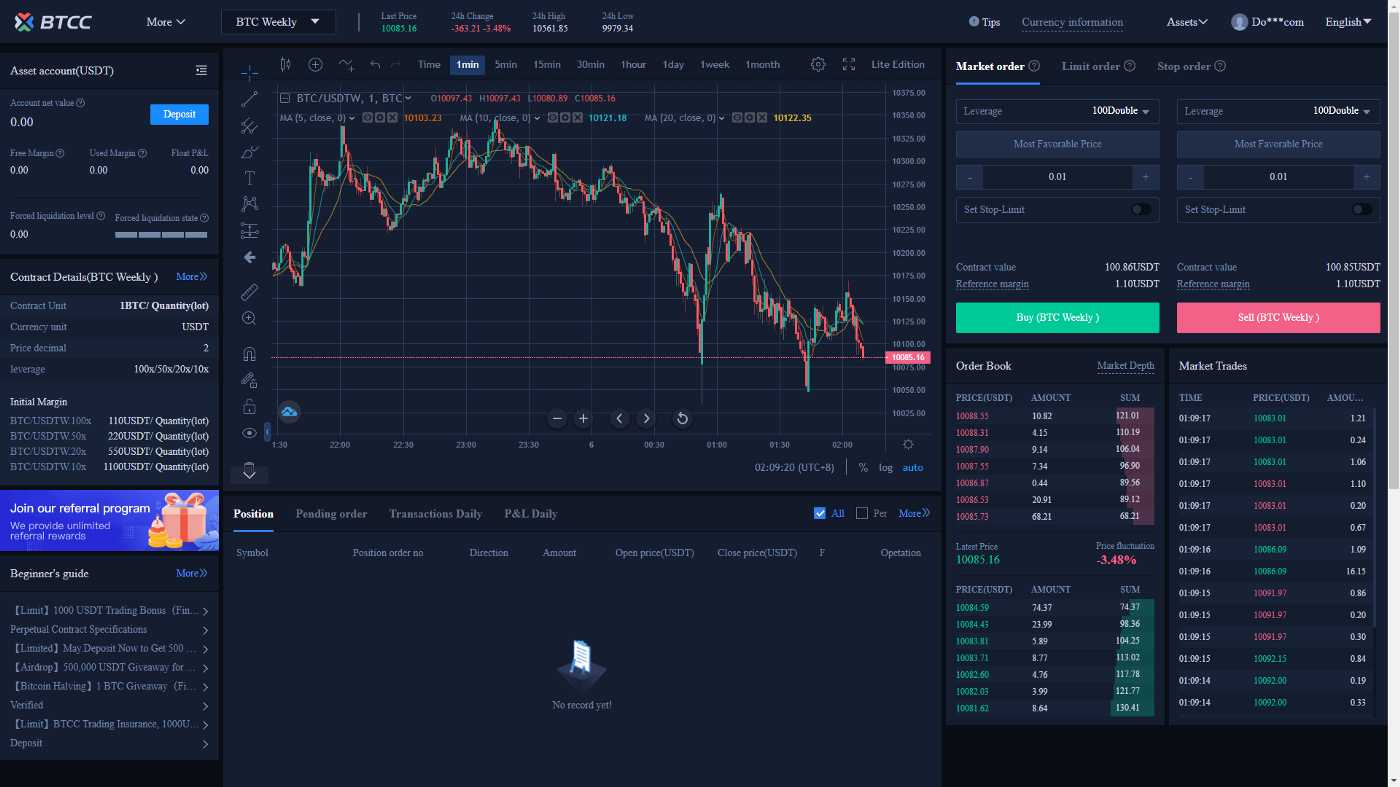The height and width of the screenshot is (787, 1400).
Task: Switch to the Limit order tab
Action: 1090,66
